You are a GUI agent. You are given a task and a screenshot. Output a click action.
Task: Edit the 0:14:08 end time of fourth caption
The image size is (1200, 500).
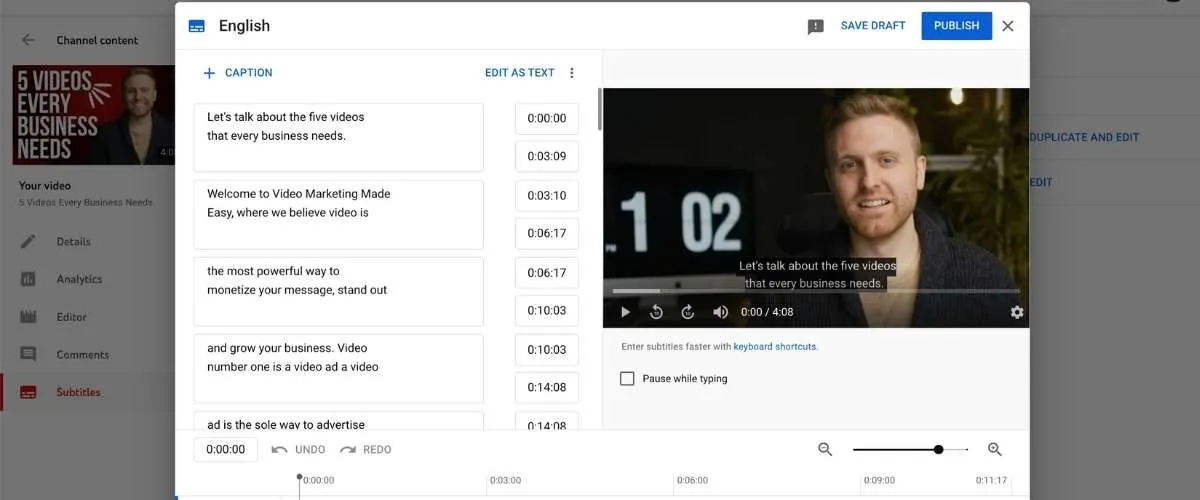point(547,387)
